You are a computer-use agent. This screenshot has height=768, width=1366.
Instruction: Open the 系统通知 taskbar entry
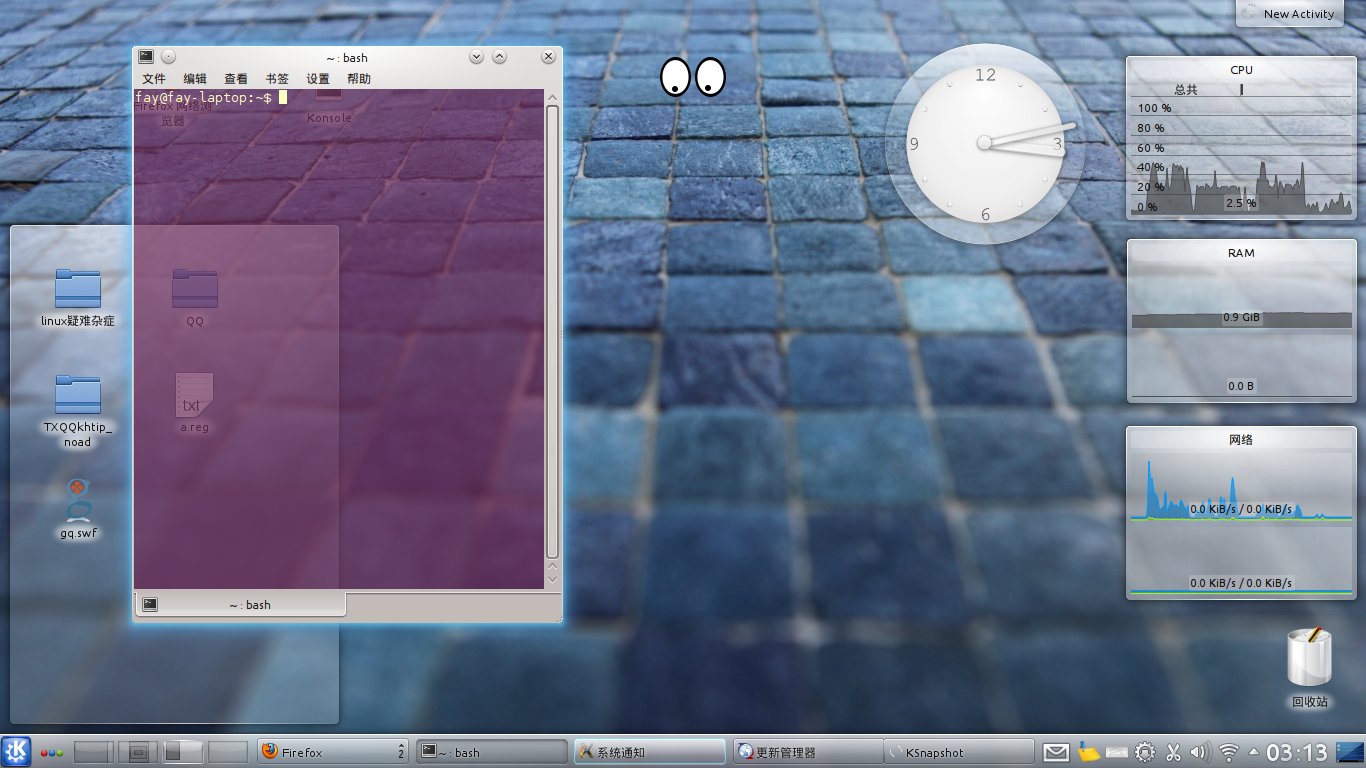650,752
